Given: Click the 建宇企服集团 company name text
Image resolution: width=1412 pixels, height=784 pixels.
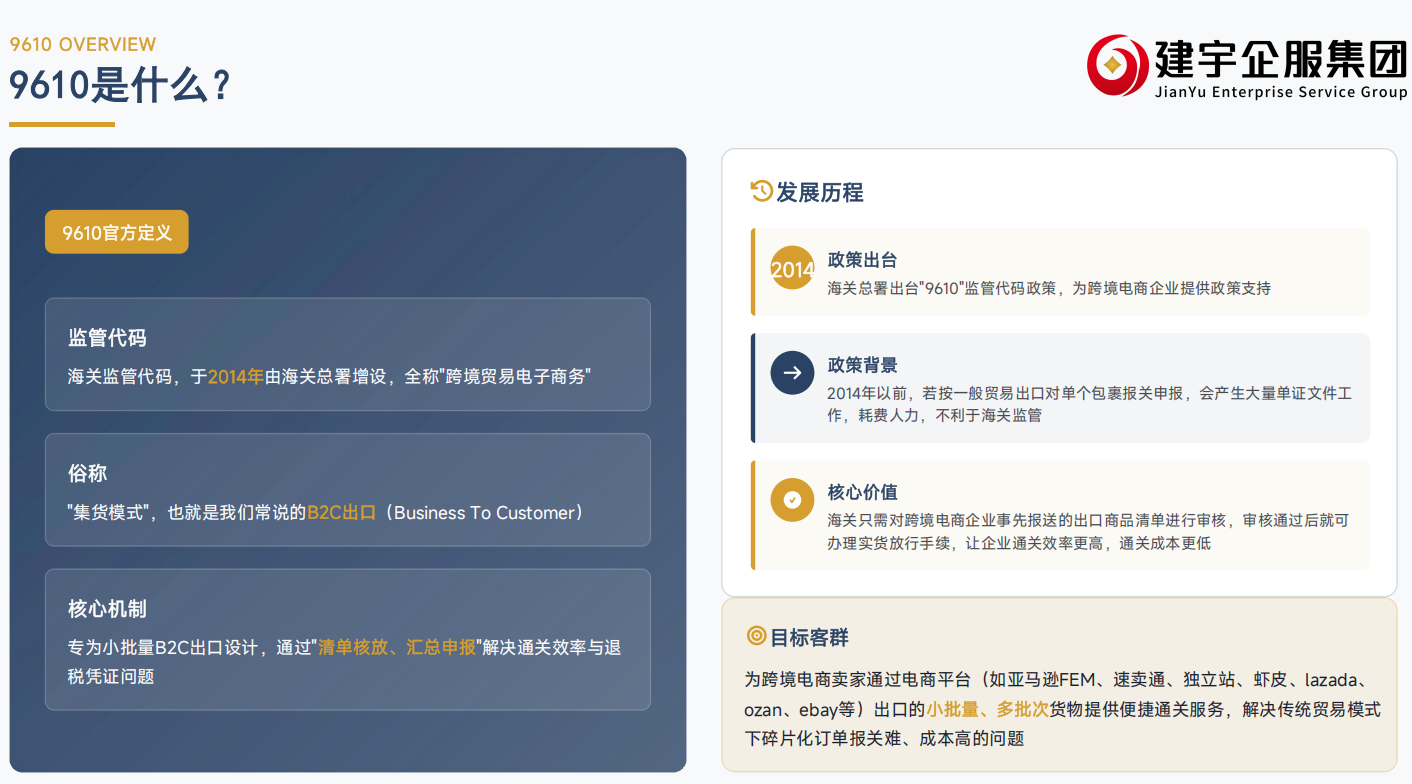Looking at the screenshot, I should pyautogui.click(x=1280, y=61).
